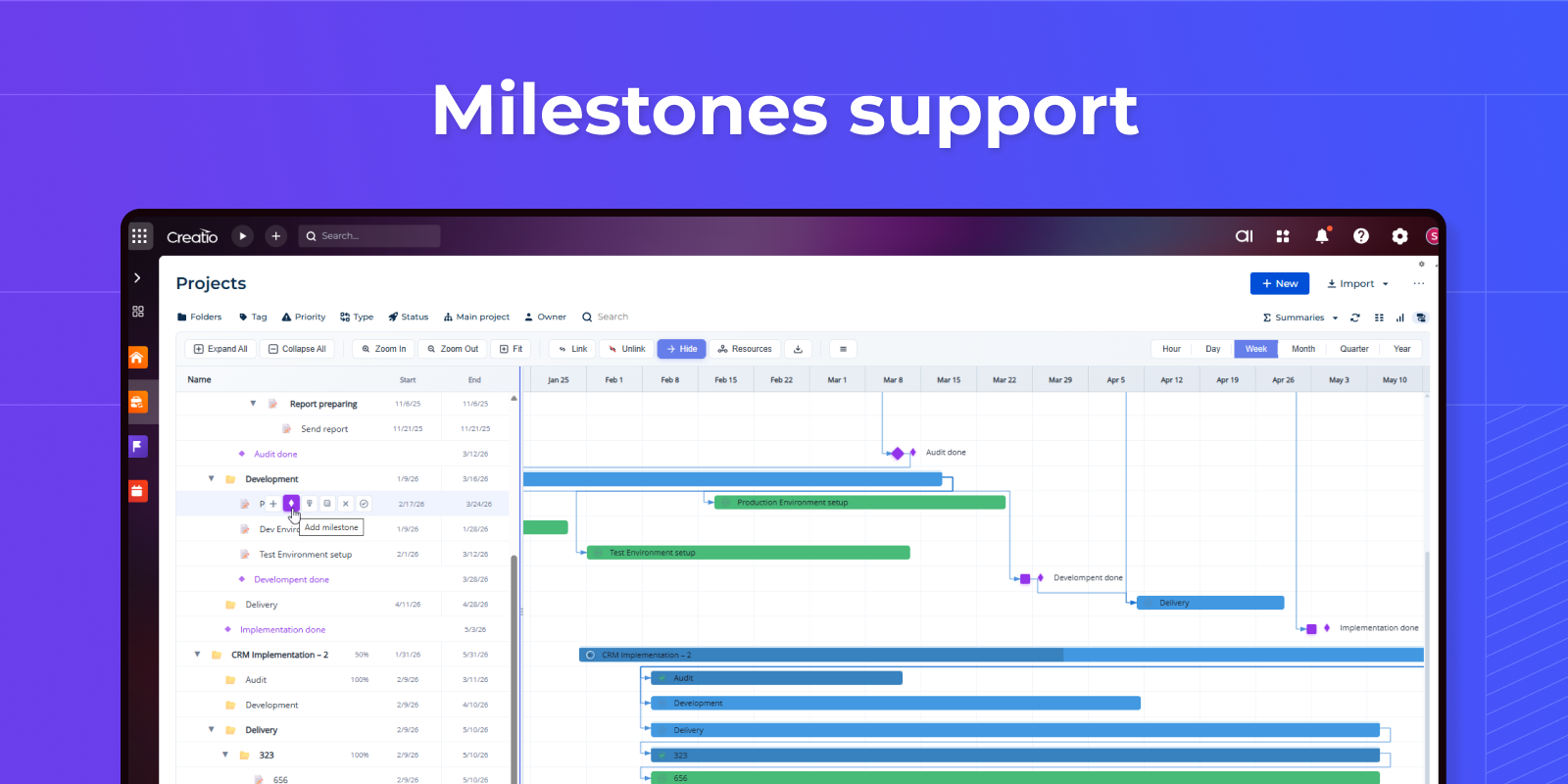1568x784 pixels.
Task: Collapse the Development folder row
Action: pyautogui.click(x=211, y=479)
